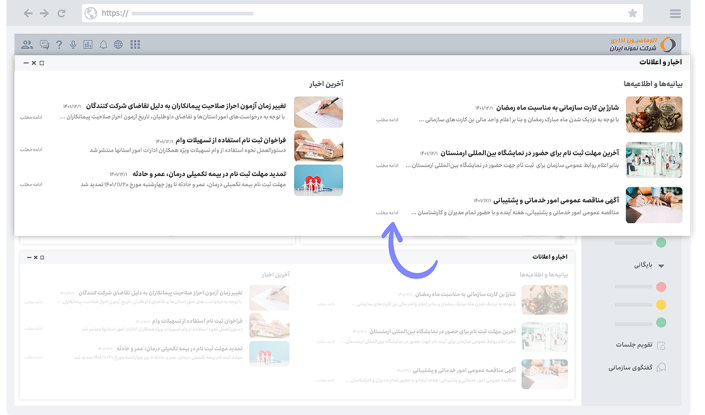
Task: Open the chat bubbles icon in toolbar
Action: coord(44,45)
